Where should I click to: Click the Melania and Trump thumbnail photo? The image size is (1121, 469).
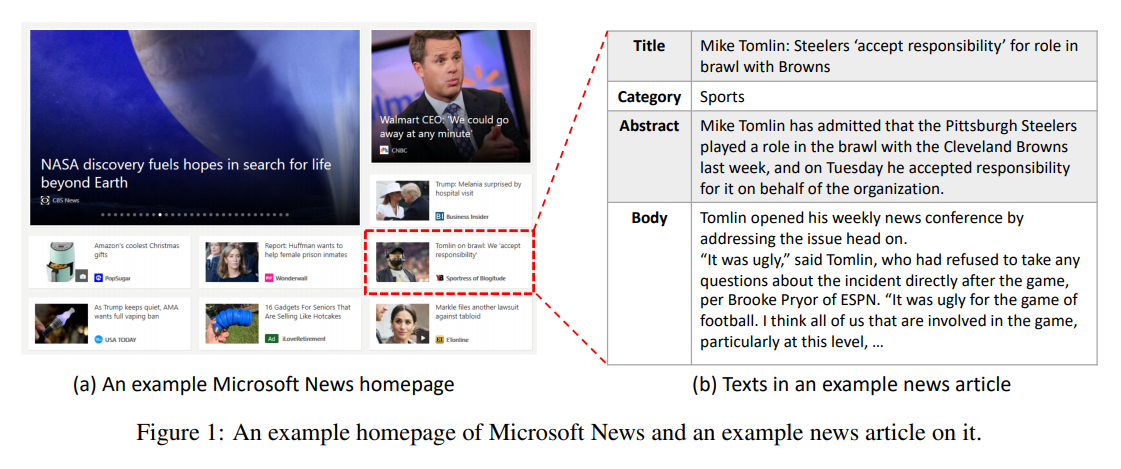point(403,200)
